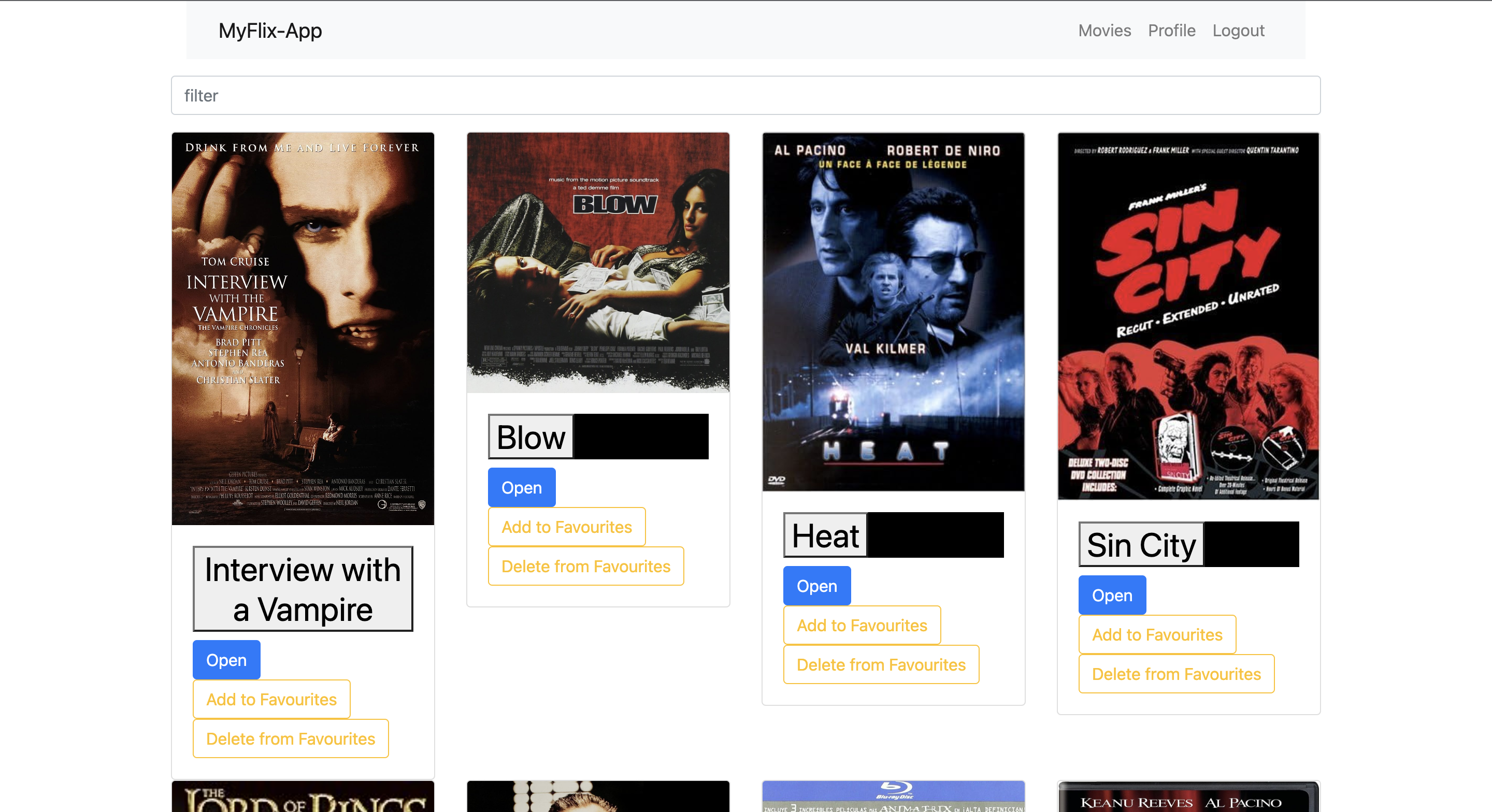The image size is (1492, 812).
Task: Go to the Movies nav item
Action: [x=1104, y=30]
